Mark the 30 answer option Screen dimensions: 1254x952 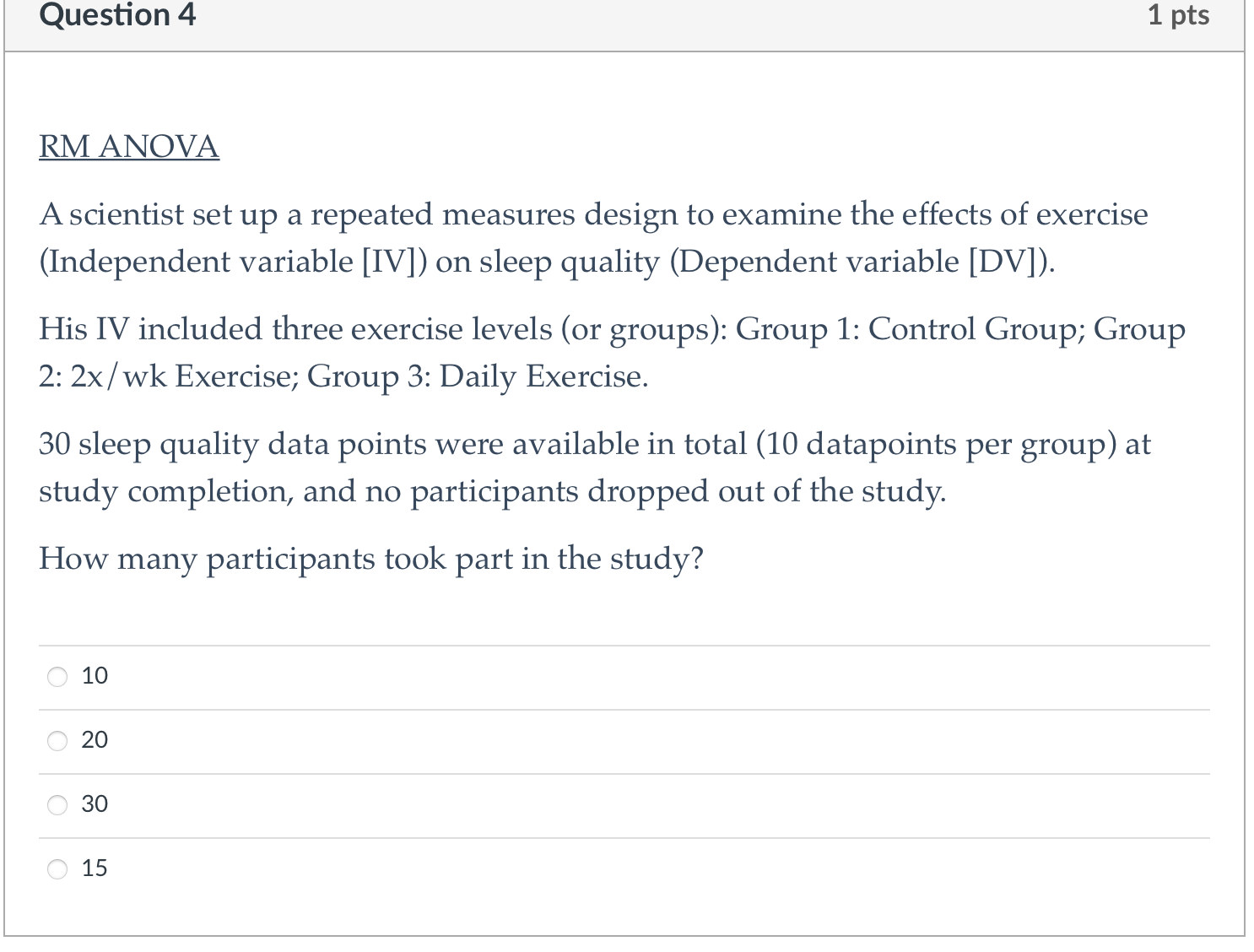pos(56,804)
